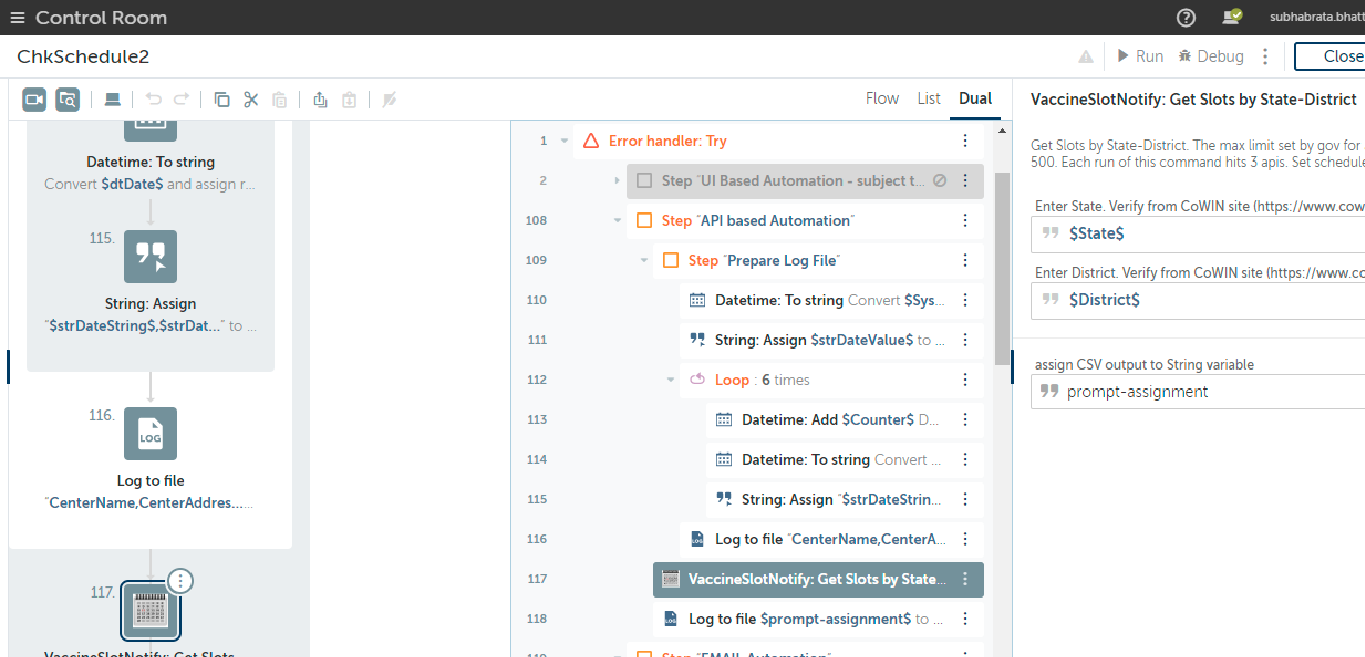This screenshot has width=1365, height=657.
Task: Switch to the Flow view tab
Action: [882, 98]
